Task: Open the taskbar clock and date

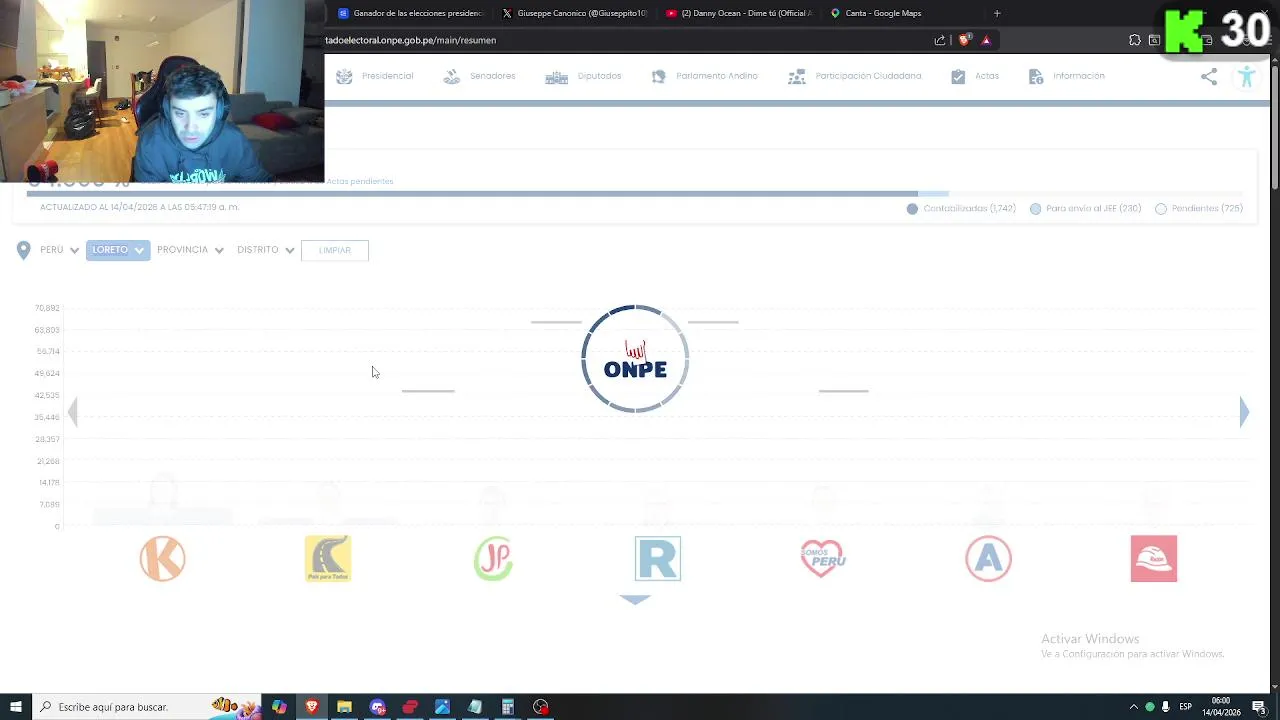Action: pyautogui.click(x=1221, y=707)
